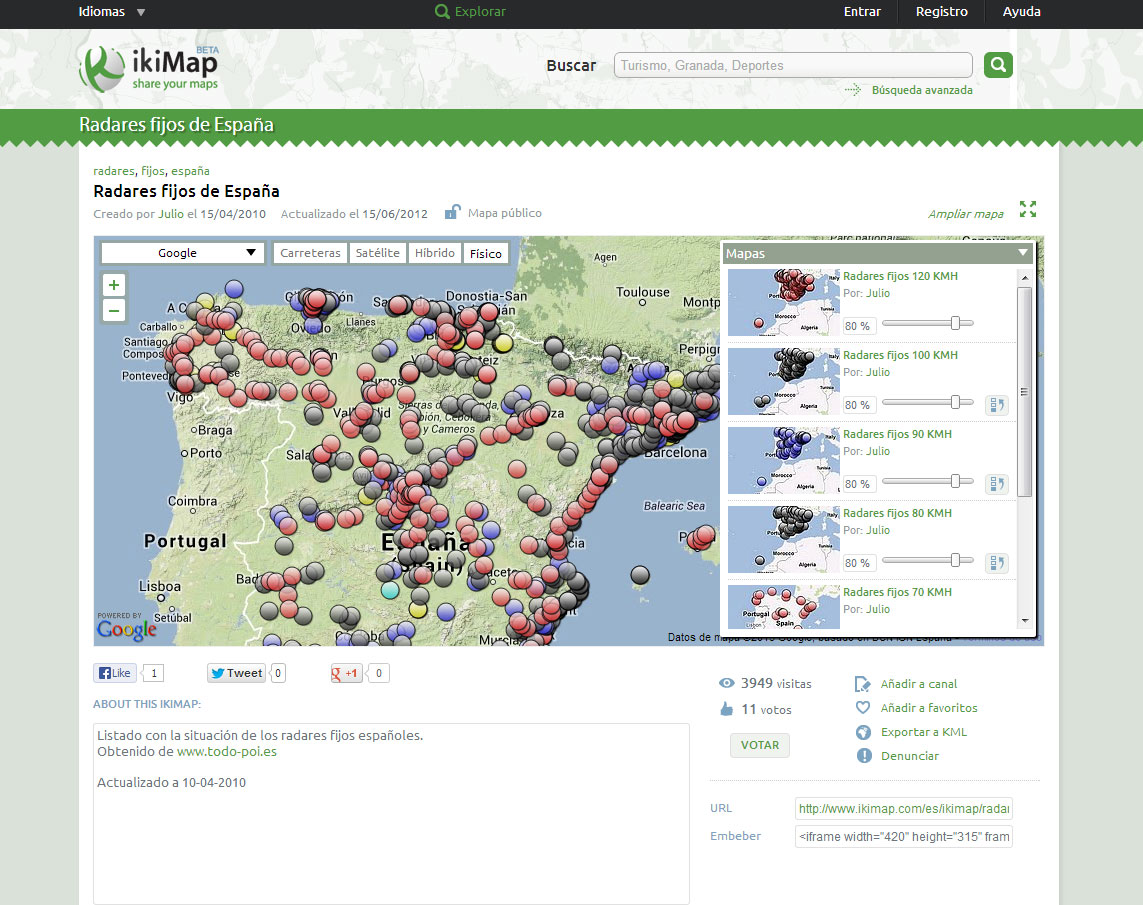Click the green search magnifier button

[998, 65]
